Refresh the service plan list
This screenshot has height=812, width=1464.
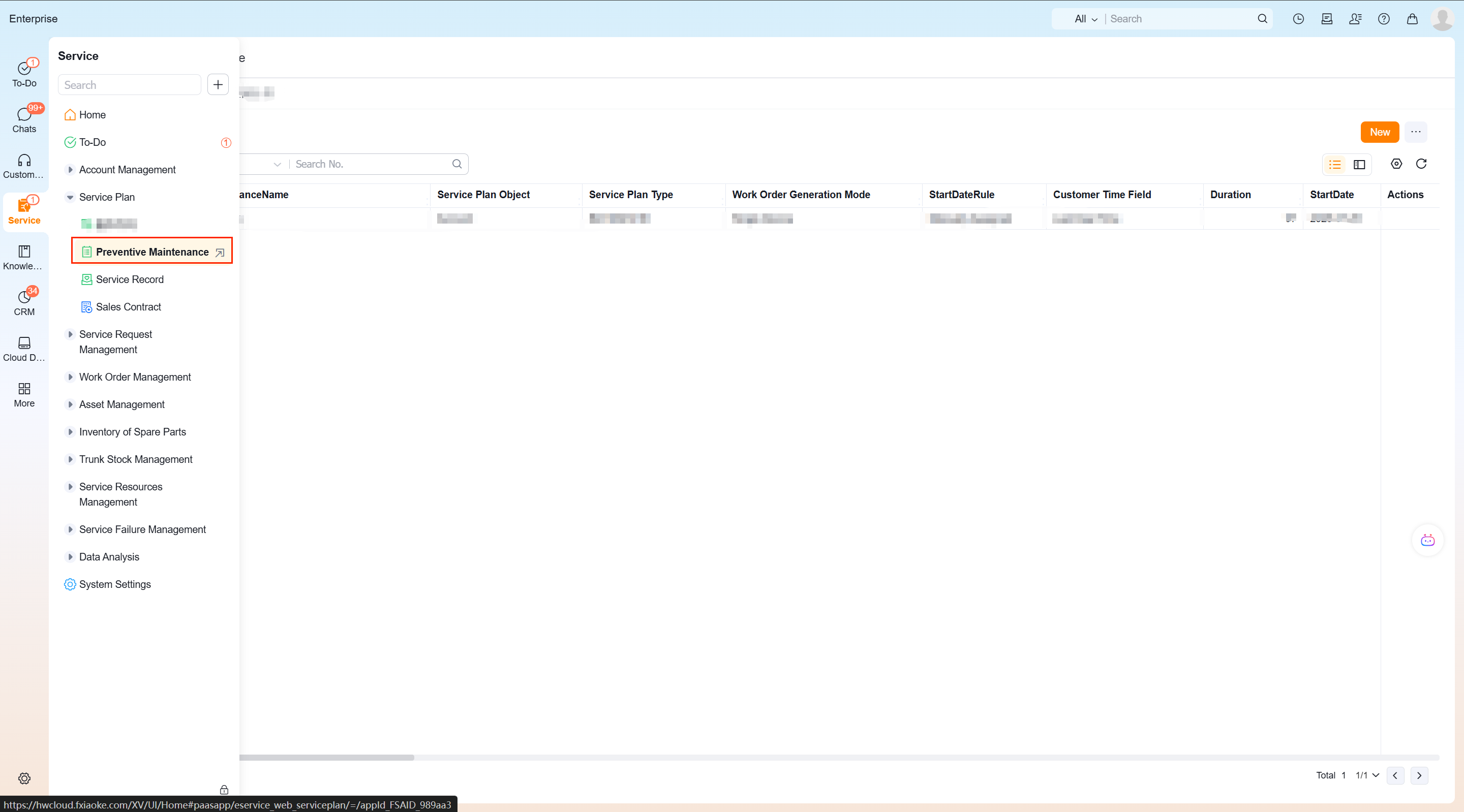tap(1421, 164)
